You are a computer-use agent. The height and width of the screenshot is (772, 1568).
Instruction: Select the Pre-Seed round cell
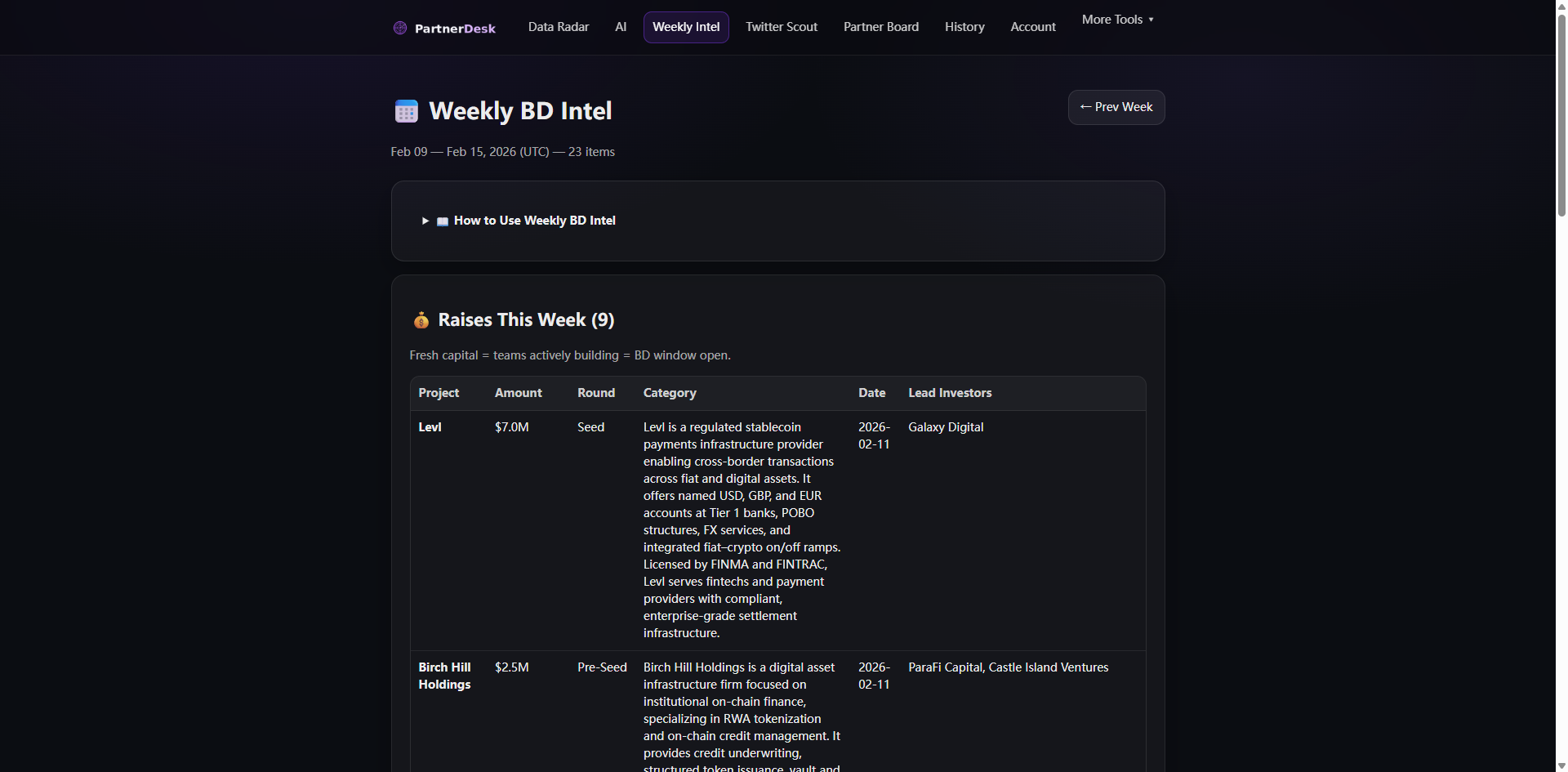tap(602, 667)
